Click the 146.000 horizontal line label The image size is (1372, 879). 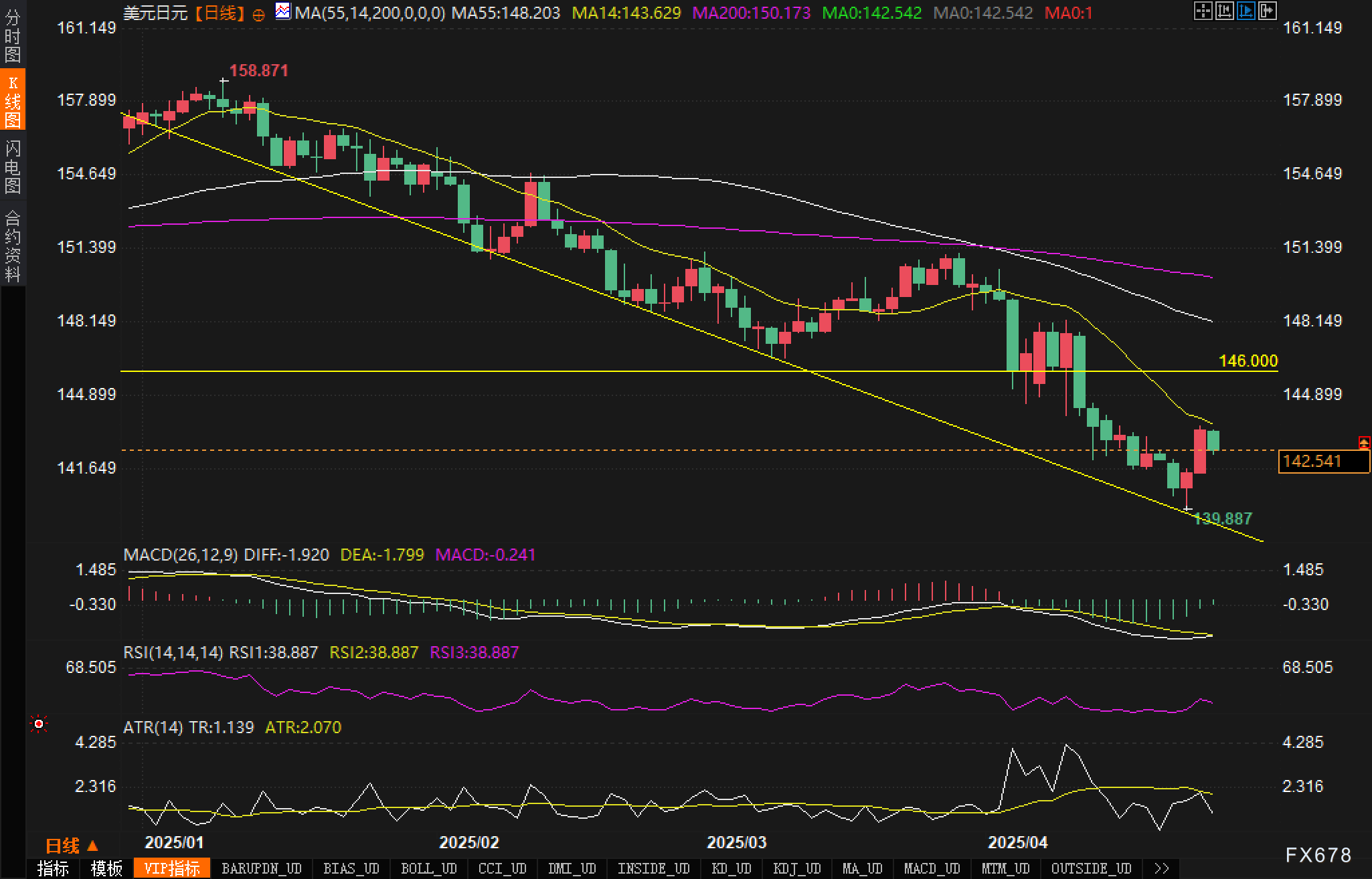click(1248, 361)
